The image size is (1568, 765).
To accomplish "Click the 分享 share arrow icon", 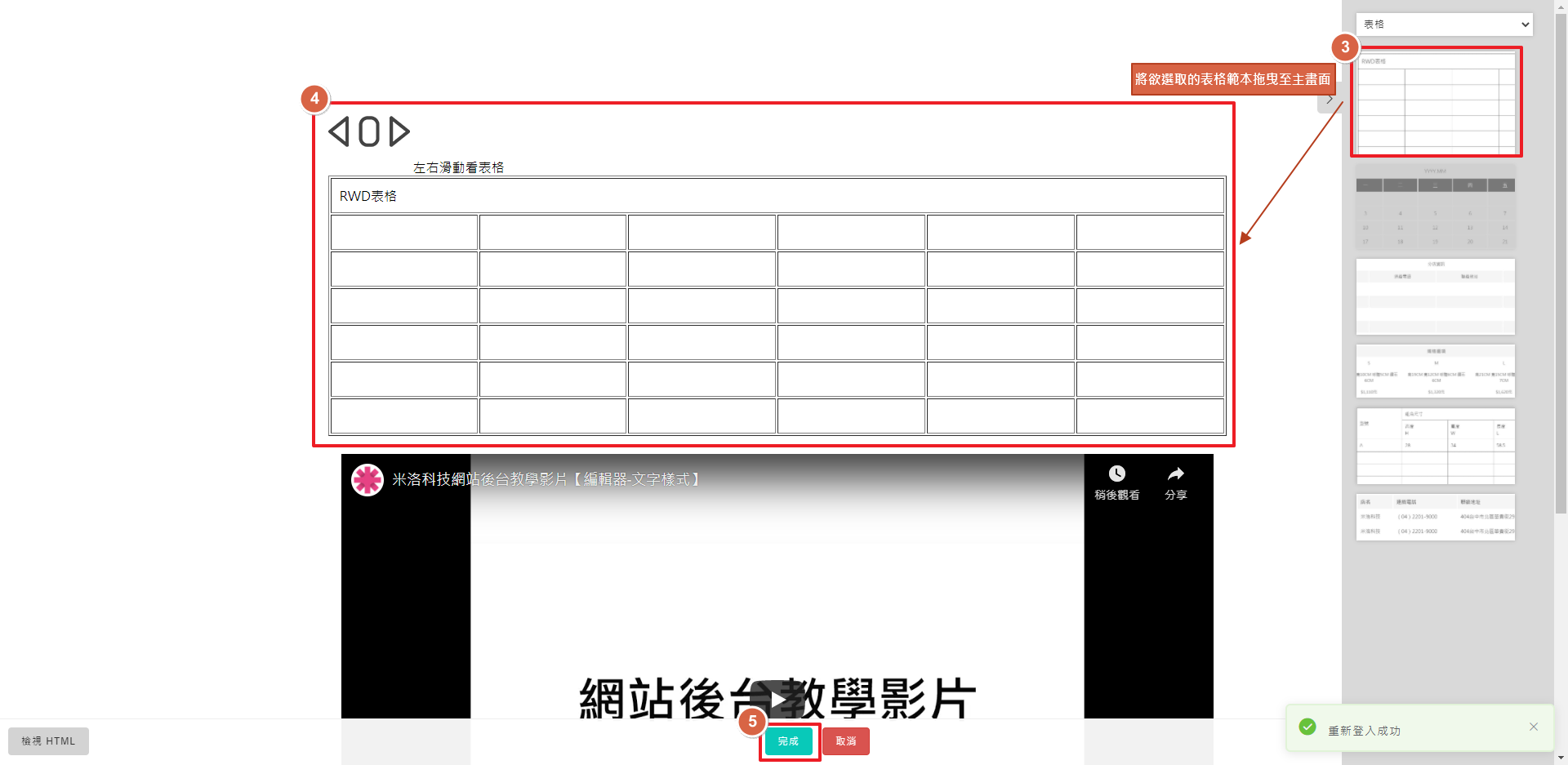I will tap(1175, 474).
